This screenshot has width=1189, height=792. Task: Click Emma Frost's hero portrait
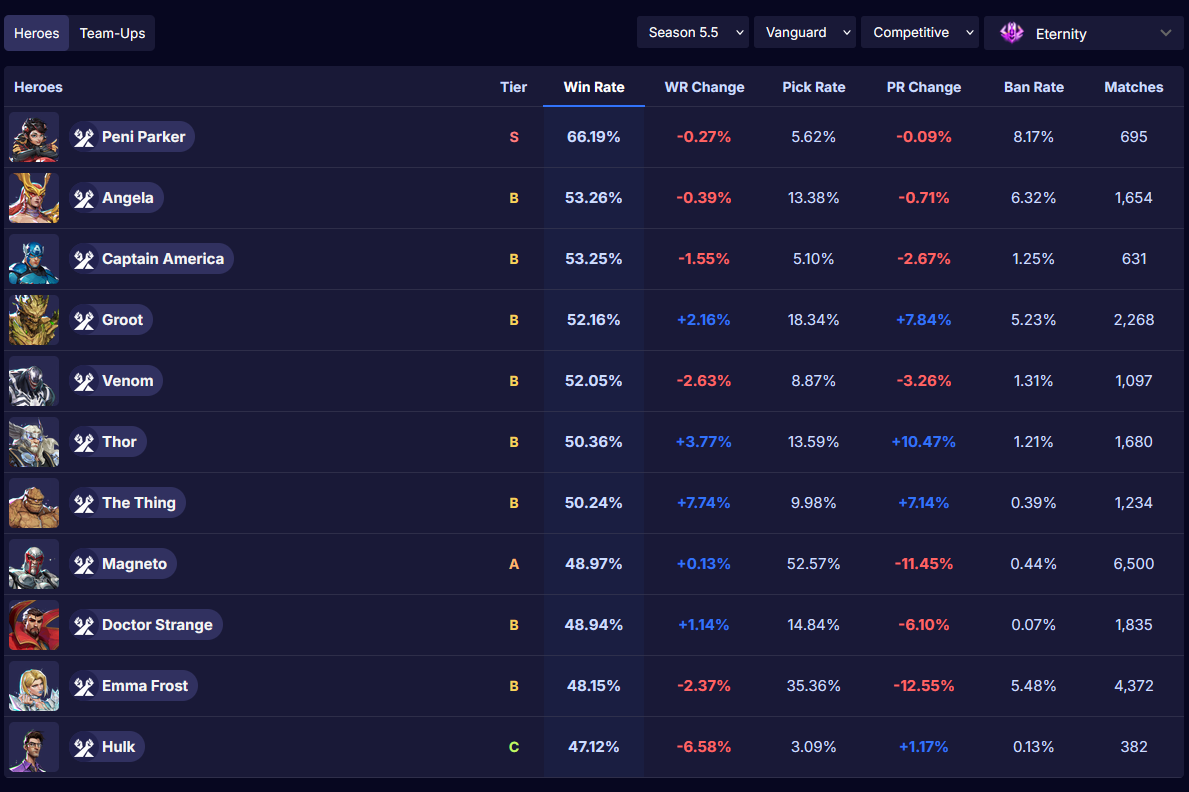[33, 686]
